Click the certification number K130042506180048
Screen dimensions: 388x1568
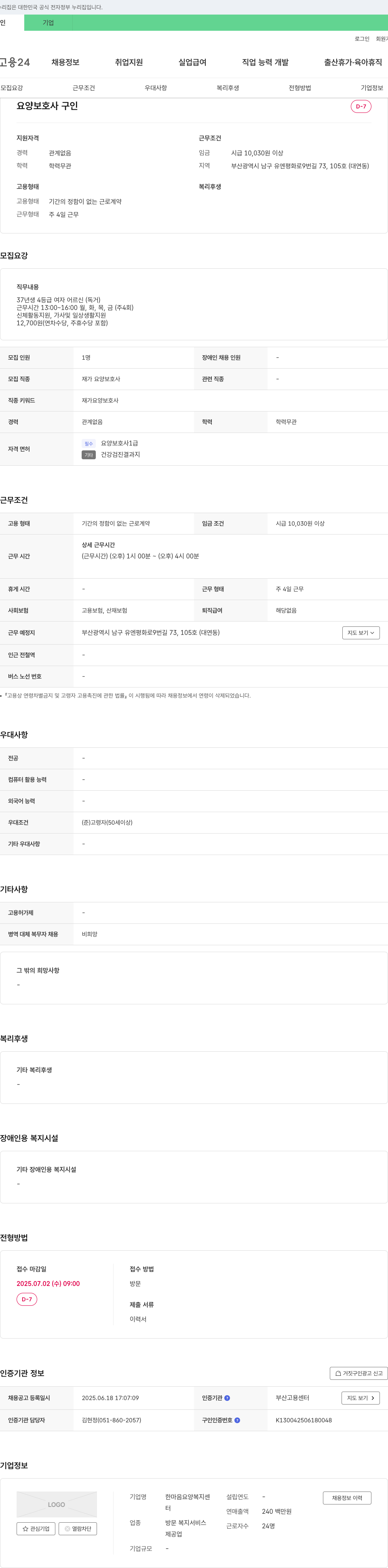click(x=304, y=1420)
